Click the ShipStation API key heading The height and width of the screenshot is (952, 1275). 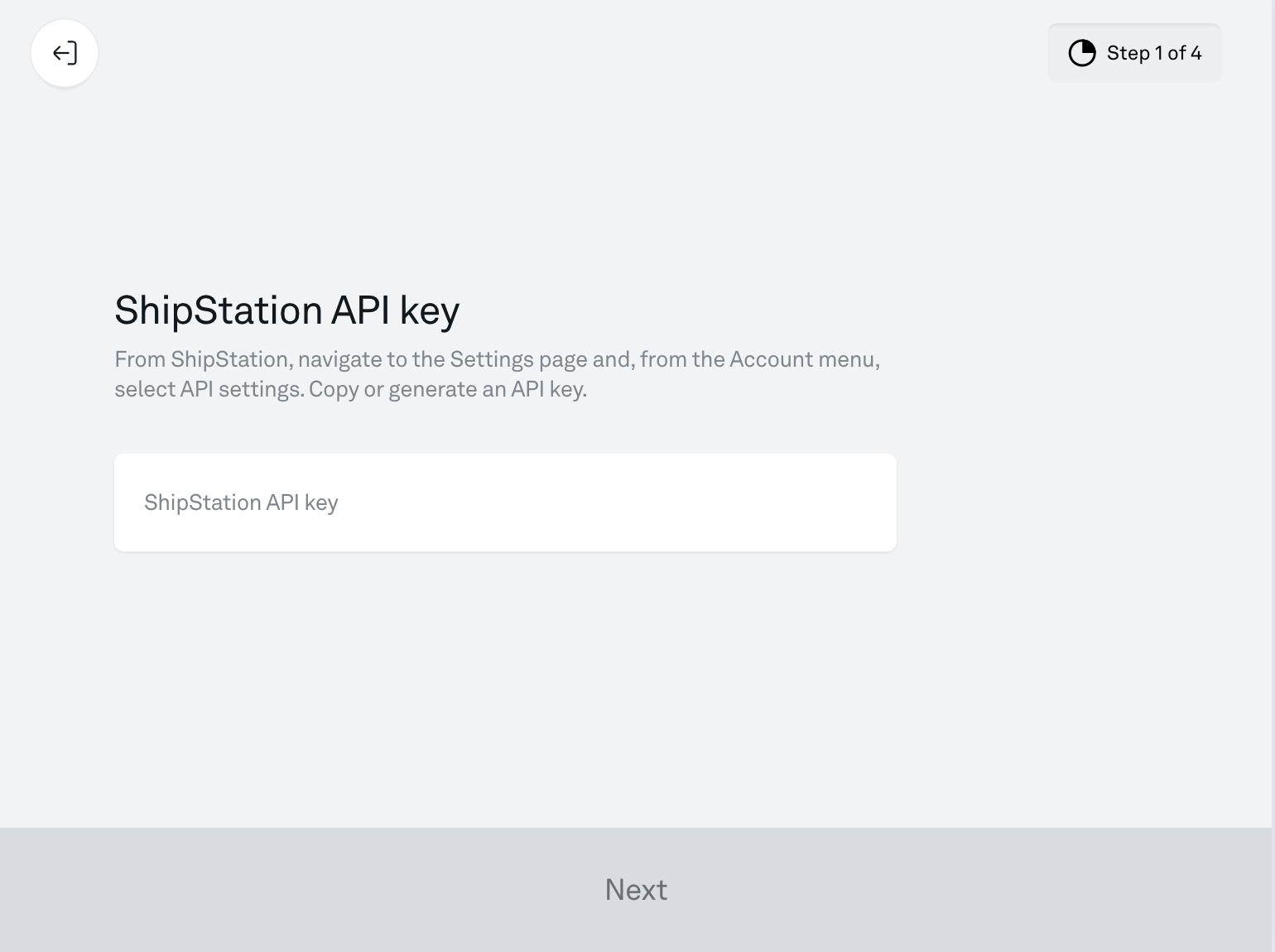tap(286, 310)
